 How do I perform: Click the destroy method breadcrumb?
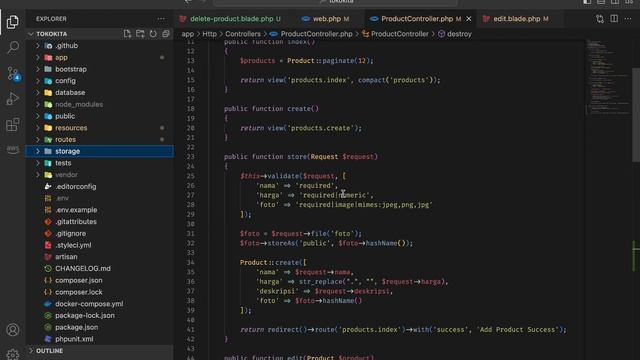coord(455,34)
